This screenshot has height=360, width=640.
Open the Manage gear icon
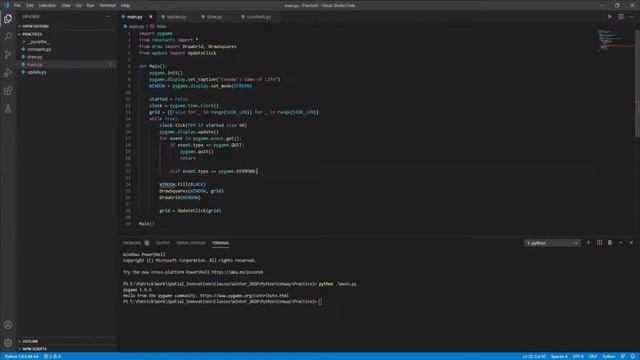coord(8,343)
